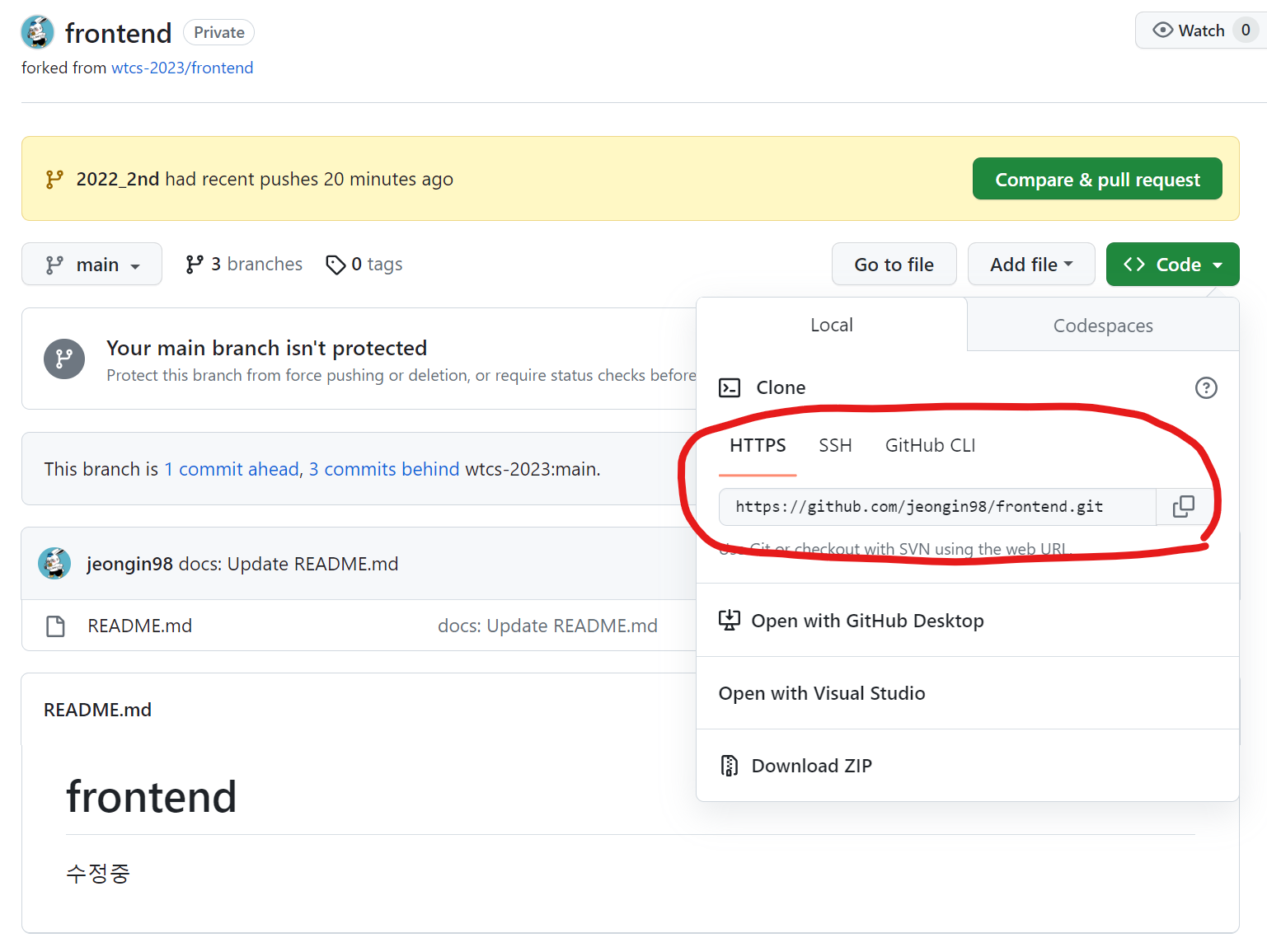Click the branch icon in the yellow banner

coord(54,179)
